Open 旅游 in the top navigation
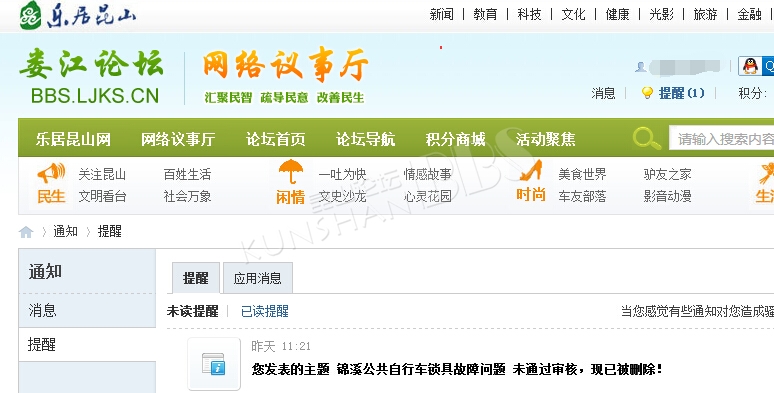Viewport: 774px width, 393px height. click(705, 14)
